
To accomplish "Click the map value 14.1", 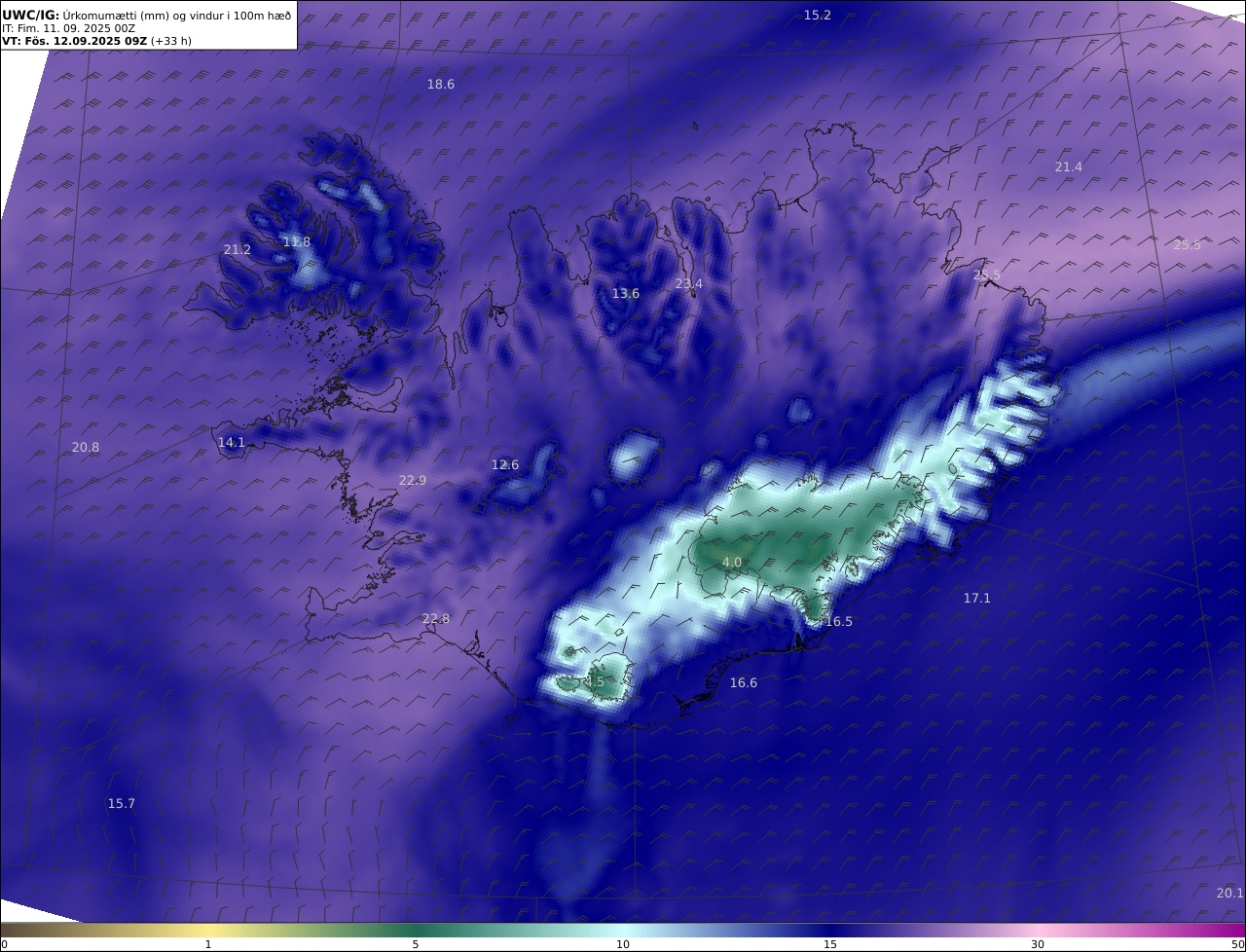I will point(232,443).
